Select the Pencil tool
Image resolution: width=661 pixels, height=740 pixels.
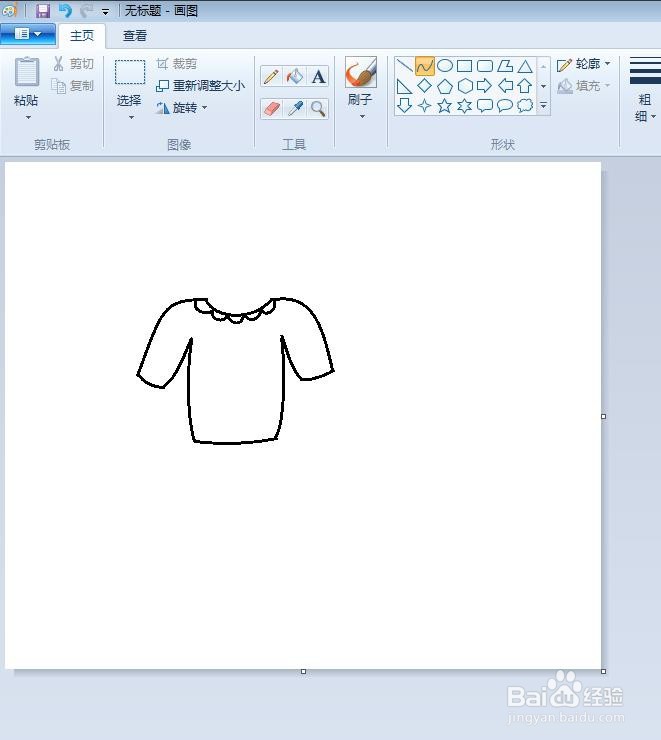point(271,76)
